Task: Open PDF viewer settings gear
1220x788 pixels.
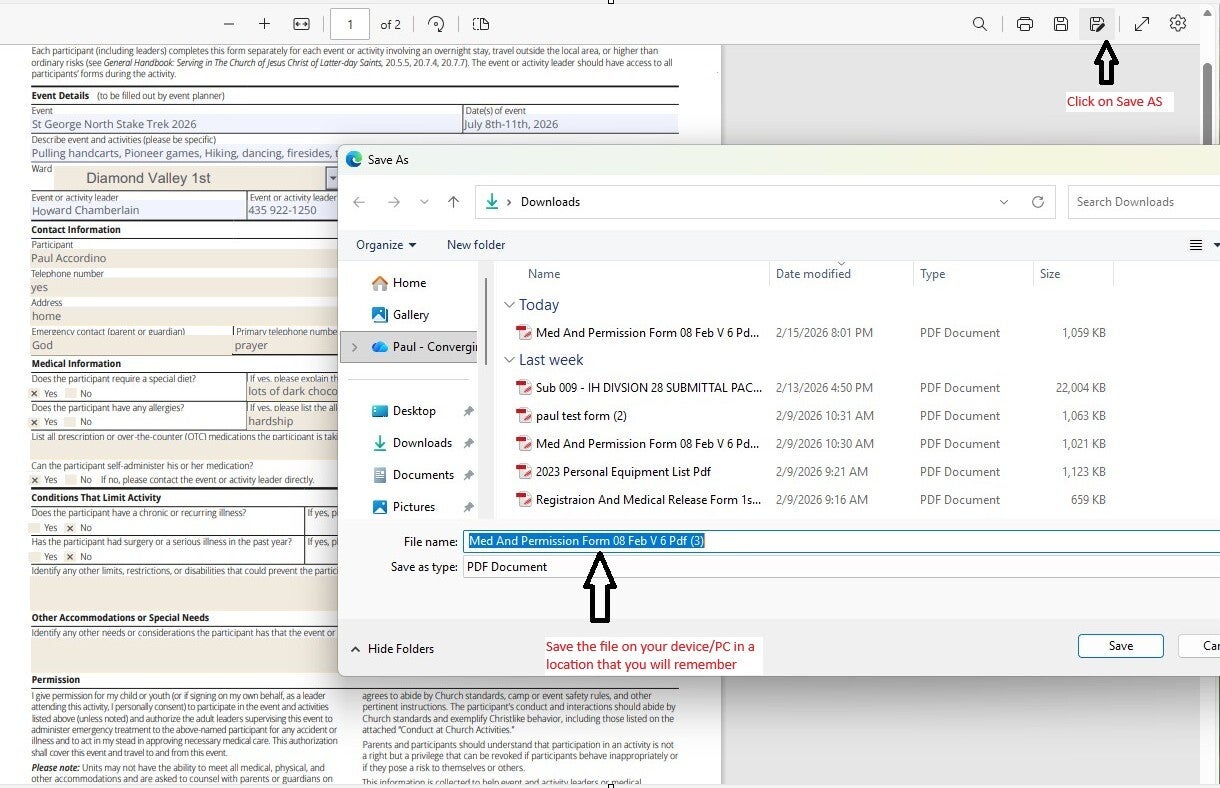Action: (x=1178, y=24)
